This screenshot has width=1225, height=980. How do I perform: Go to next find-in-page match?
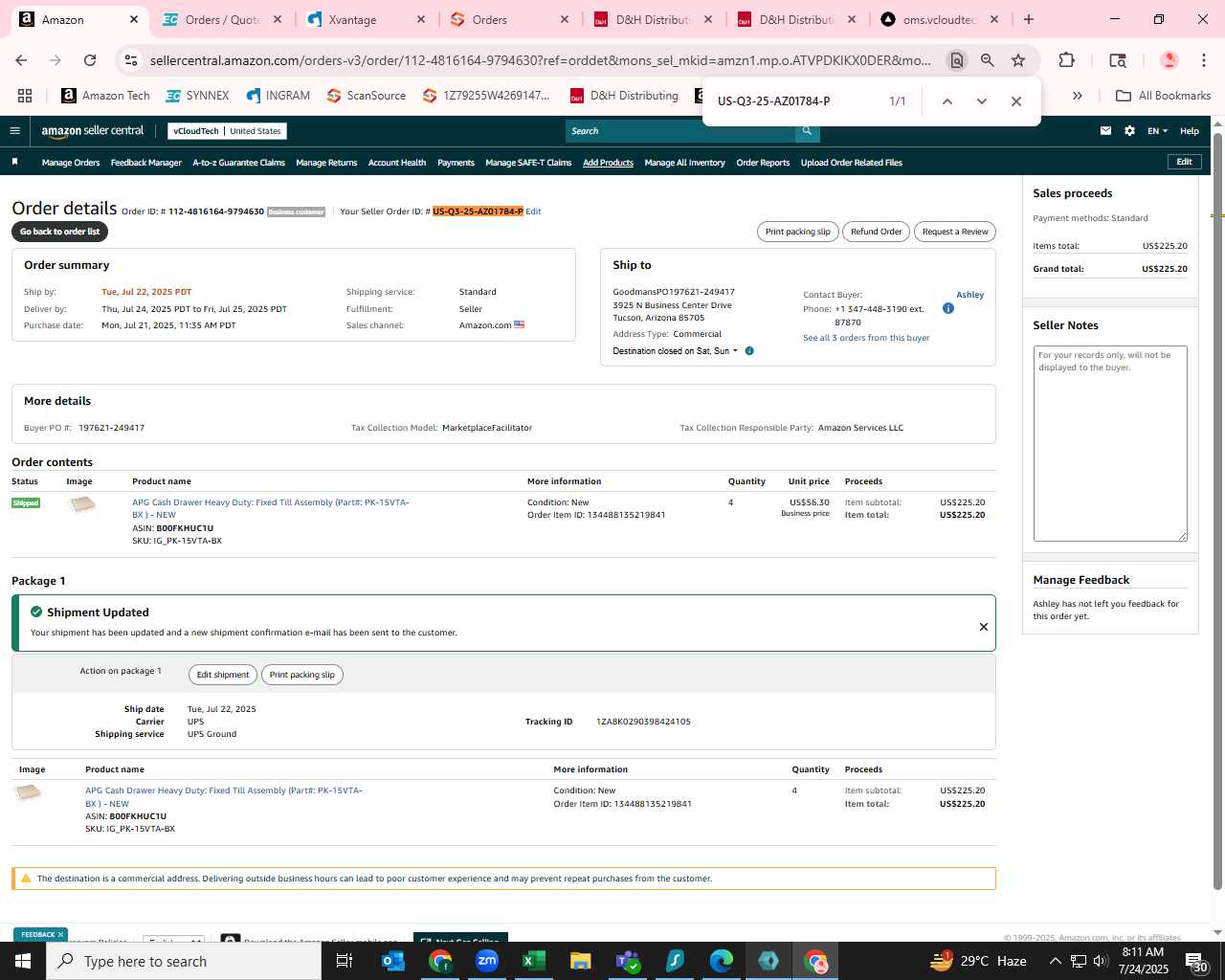click(981, 101)
